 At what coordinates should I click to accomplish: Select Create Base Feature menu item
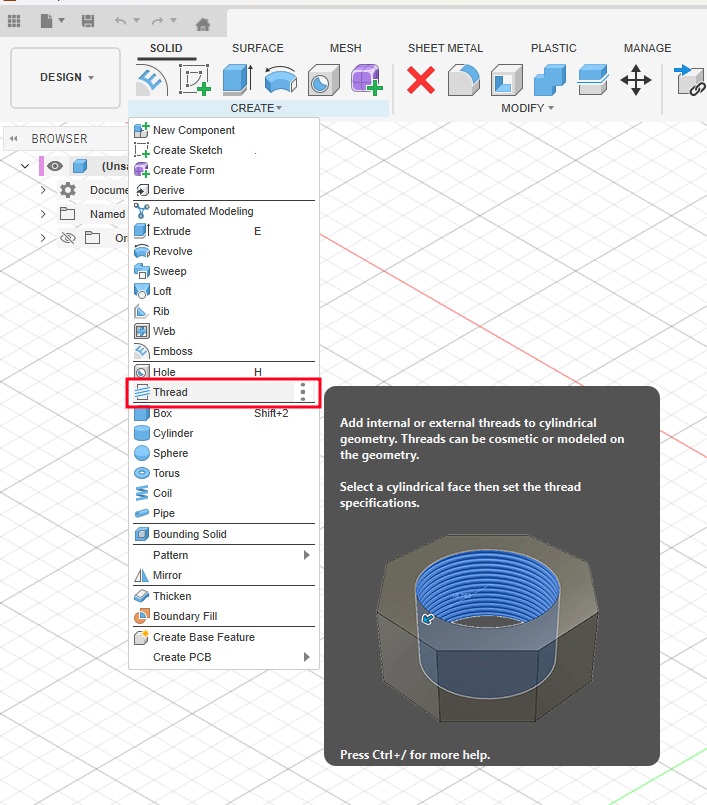coord(224,637)
